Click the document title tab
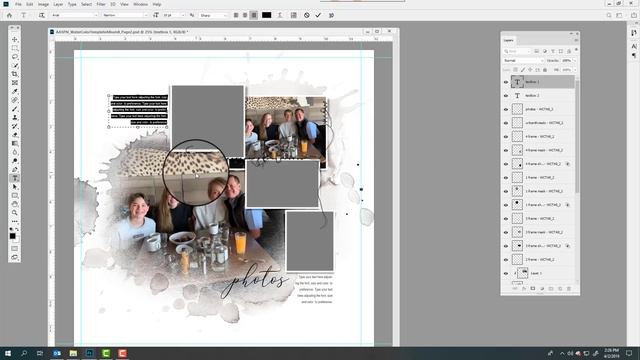This screenshot has width=640, height=360. [121, 31]
